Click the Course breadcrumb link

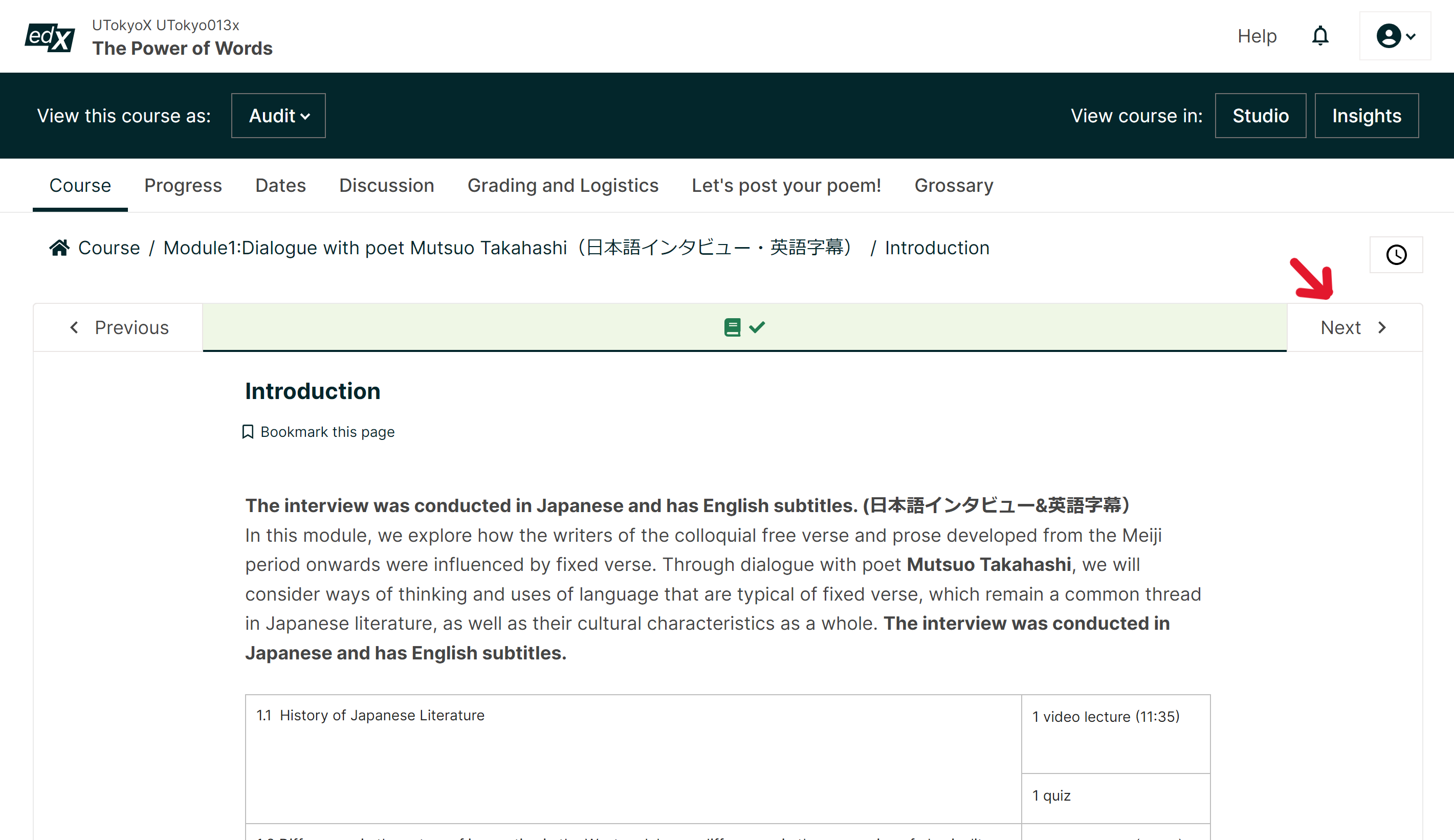coord(109,248)
